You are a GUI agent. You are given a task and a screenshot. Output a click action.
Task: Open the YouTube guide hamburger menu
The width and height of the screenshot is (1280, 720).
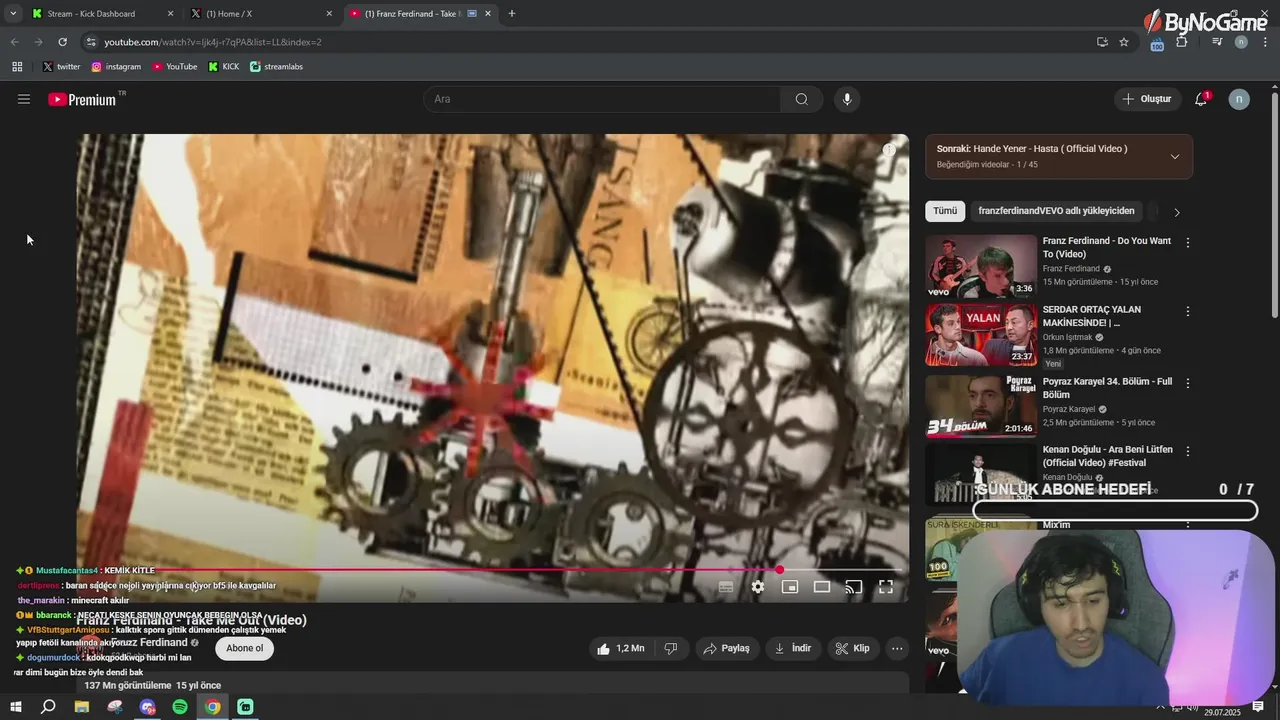(24, 99)
